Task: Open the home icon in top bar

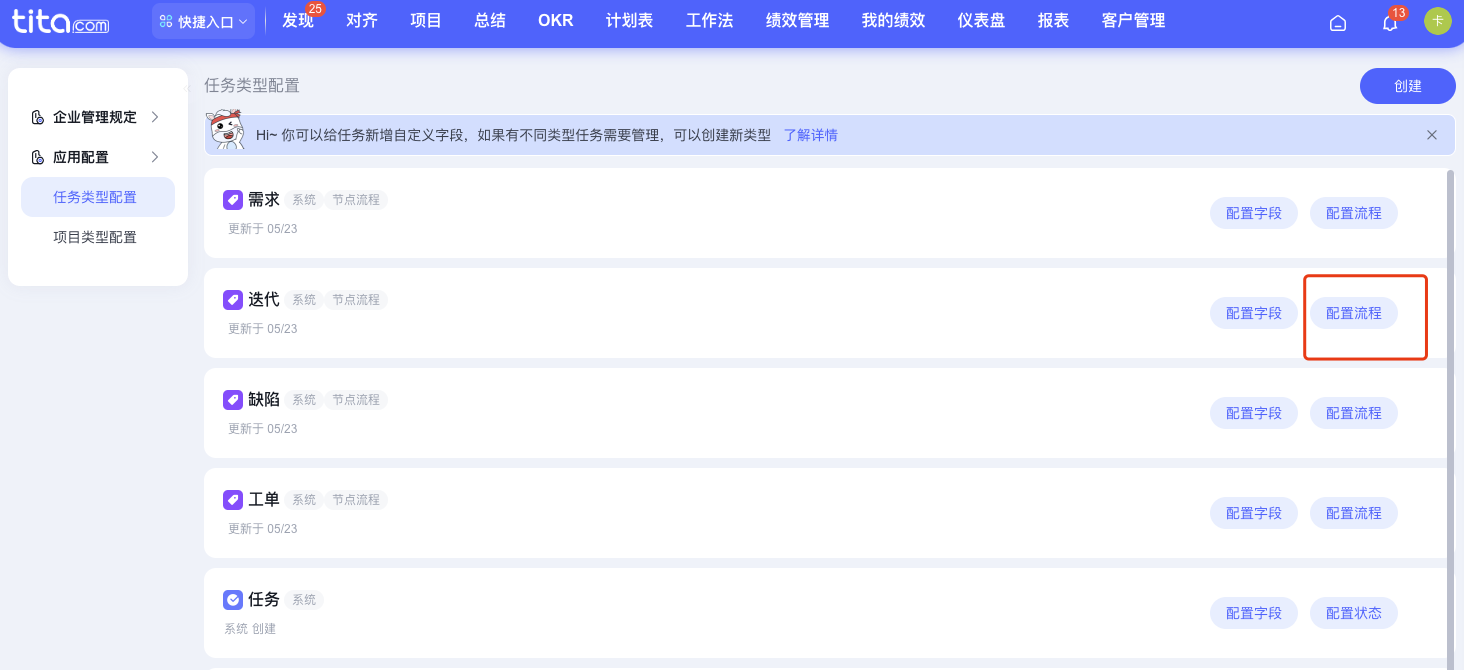Action: coord(1337,22)
